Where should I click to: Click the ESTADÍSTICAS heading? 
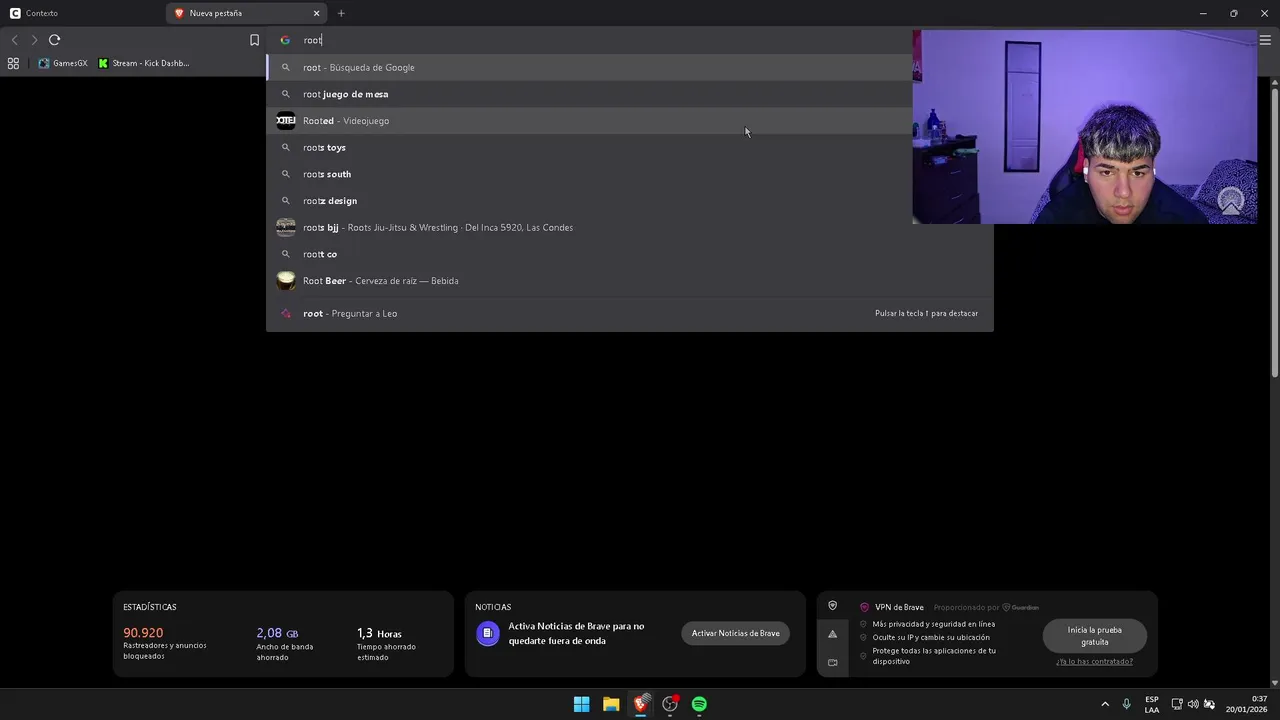point(150,607)
